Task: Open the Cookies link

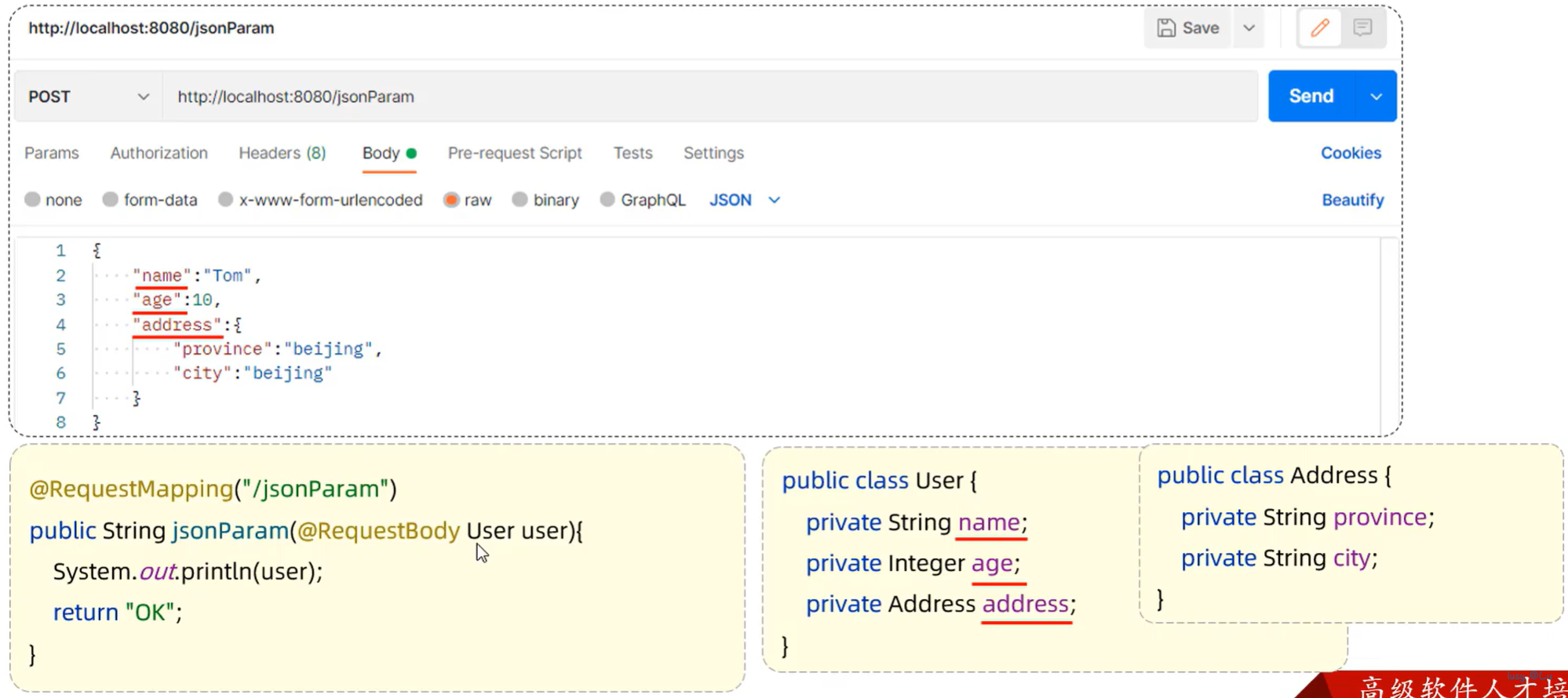Action: [1351, 153]
